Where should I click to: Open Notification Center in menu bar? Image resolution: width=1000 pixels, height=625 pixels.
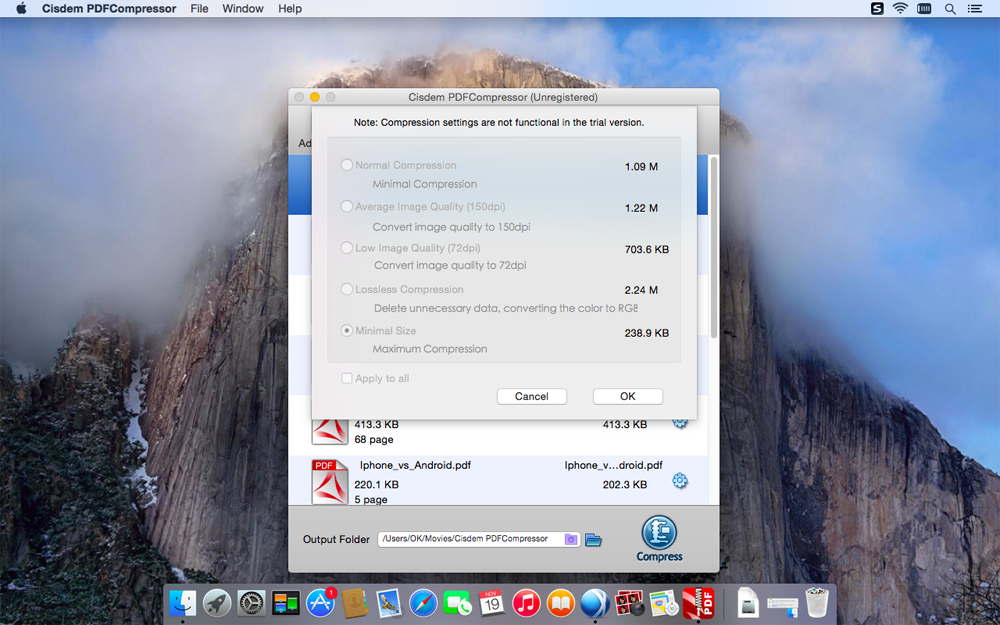click(974, 9)
